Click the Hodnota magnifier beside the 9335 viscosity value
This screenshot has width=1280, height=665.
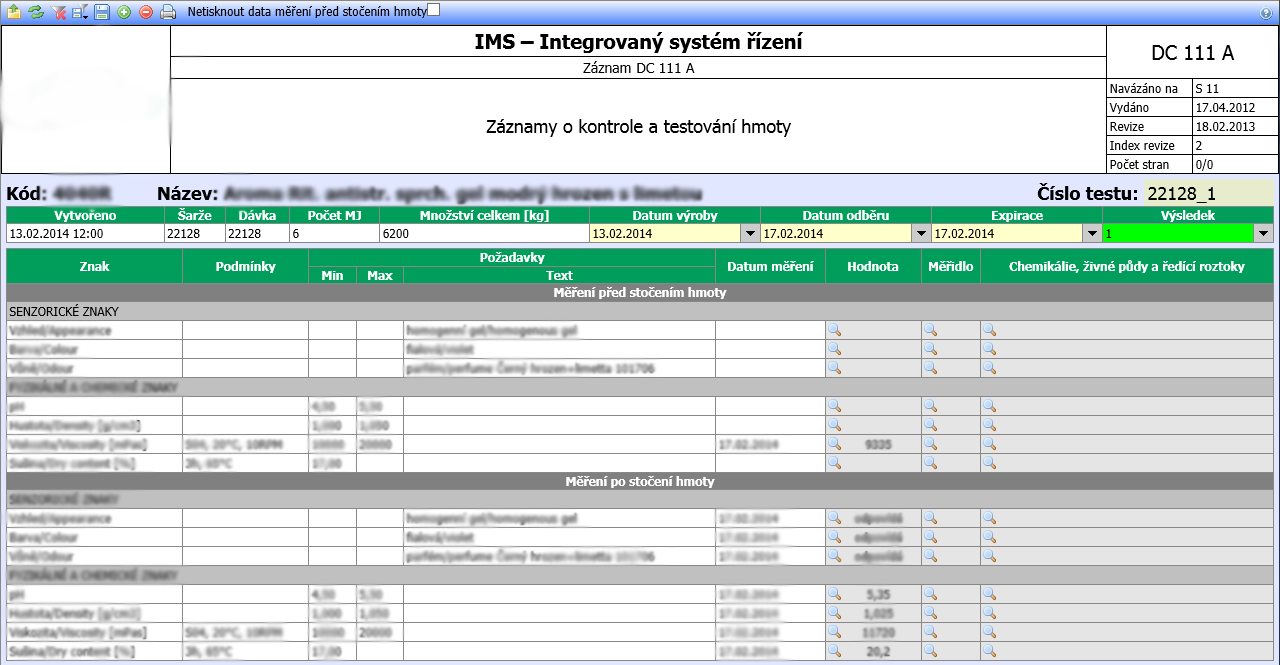[835, 444]
